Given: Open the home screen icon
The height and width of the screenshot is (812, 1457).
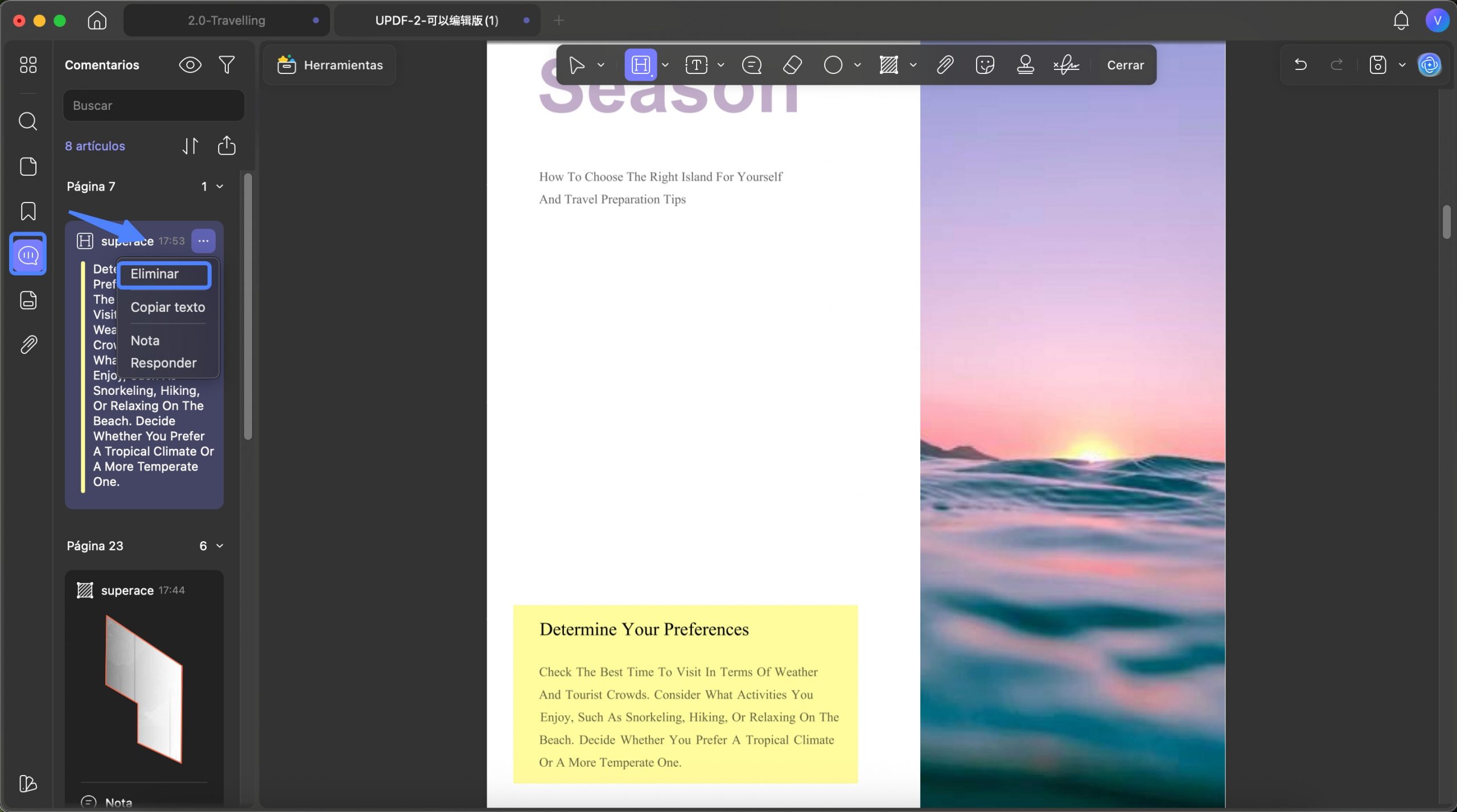Looking at the screenshot, I should pos(97,20).
